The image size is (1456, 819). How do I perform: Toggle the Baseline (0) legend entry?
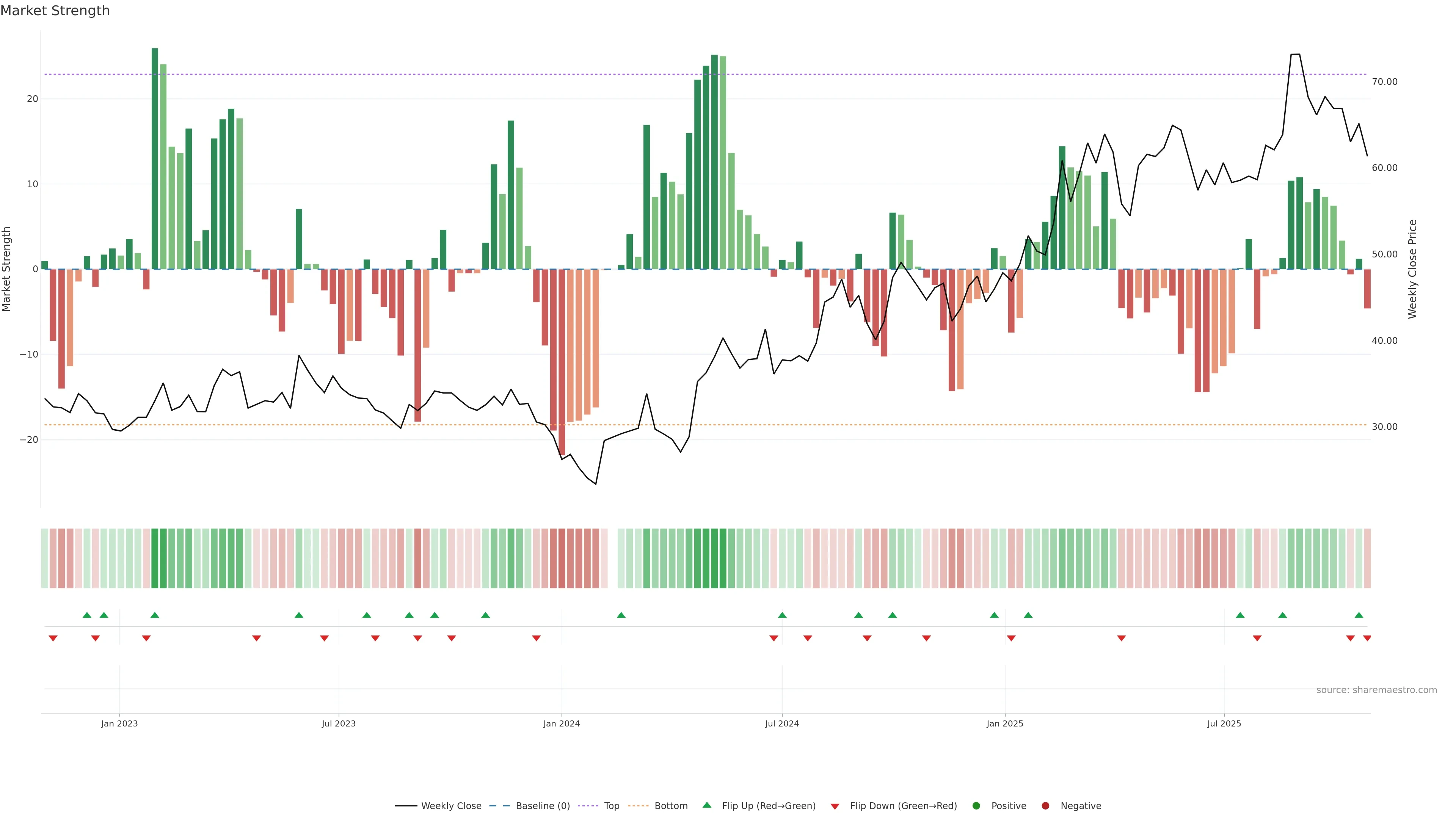coord(543,806)
